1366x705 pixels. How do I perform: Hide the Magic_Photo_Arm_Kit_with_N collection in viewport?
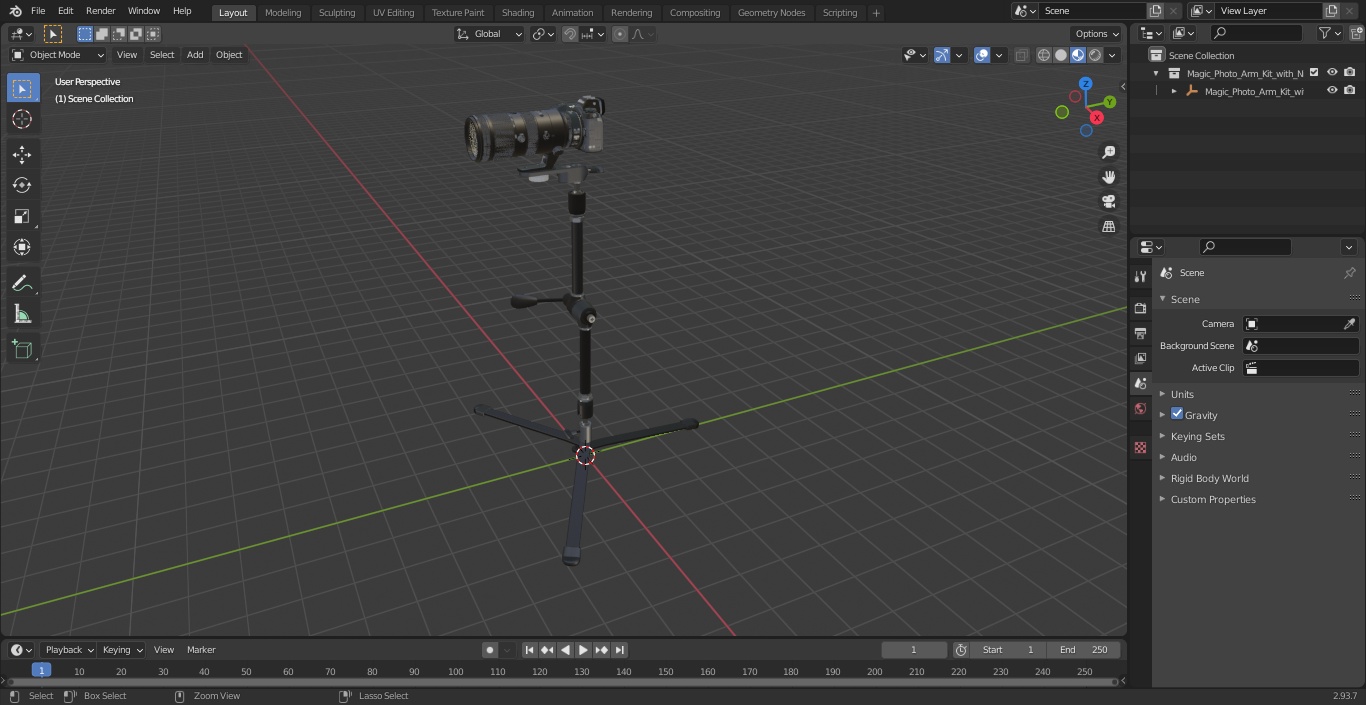[x=1332, y=73]
